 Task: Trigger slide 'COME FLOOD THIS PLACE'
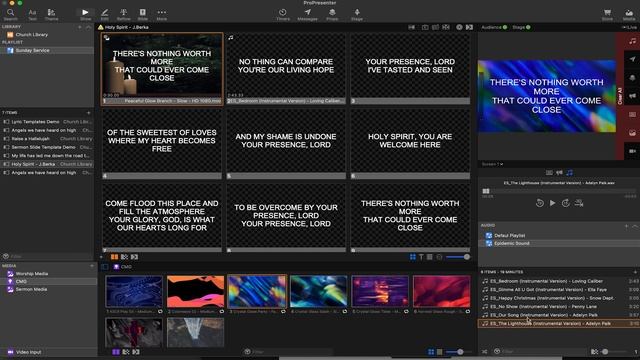coord(162,218)
